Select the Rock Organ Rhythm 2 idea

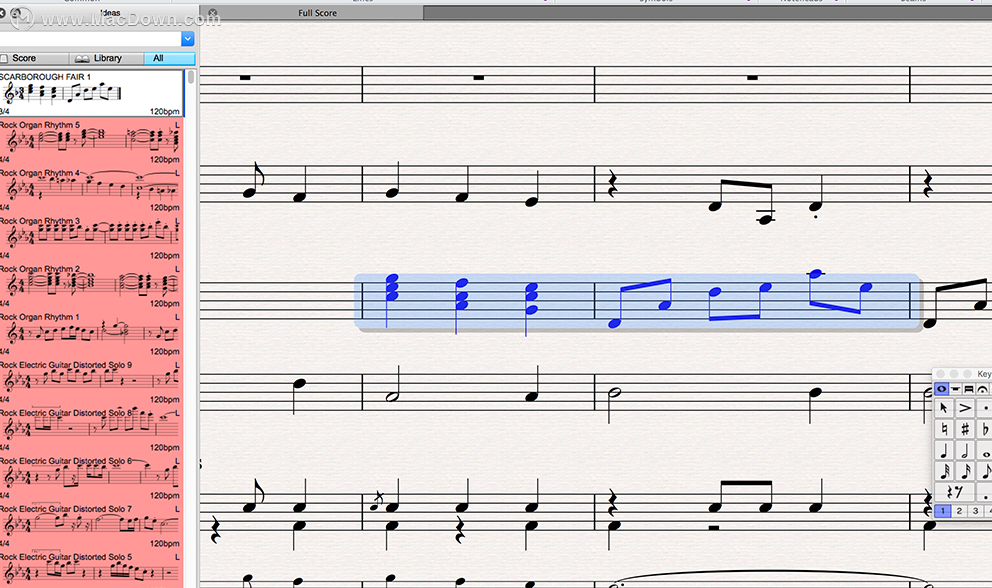click(91, 285)
